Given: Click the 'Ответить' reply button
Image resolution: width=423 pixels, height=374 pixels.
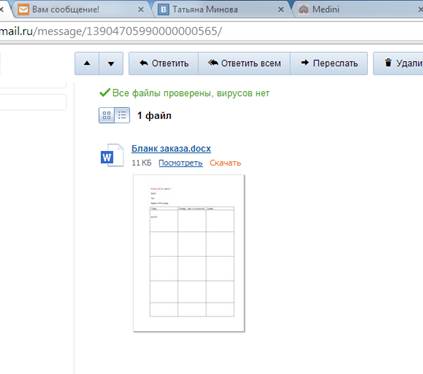Looking at the screenshot, I should point(164,63).
